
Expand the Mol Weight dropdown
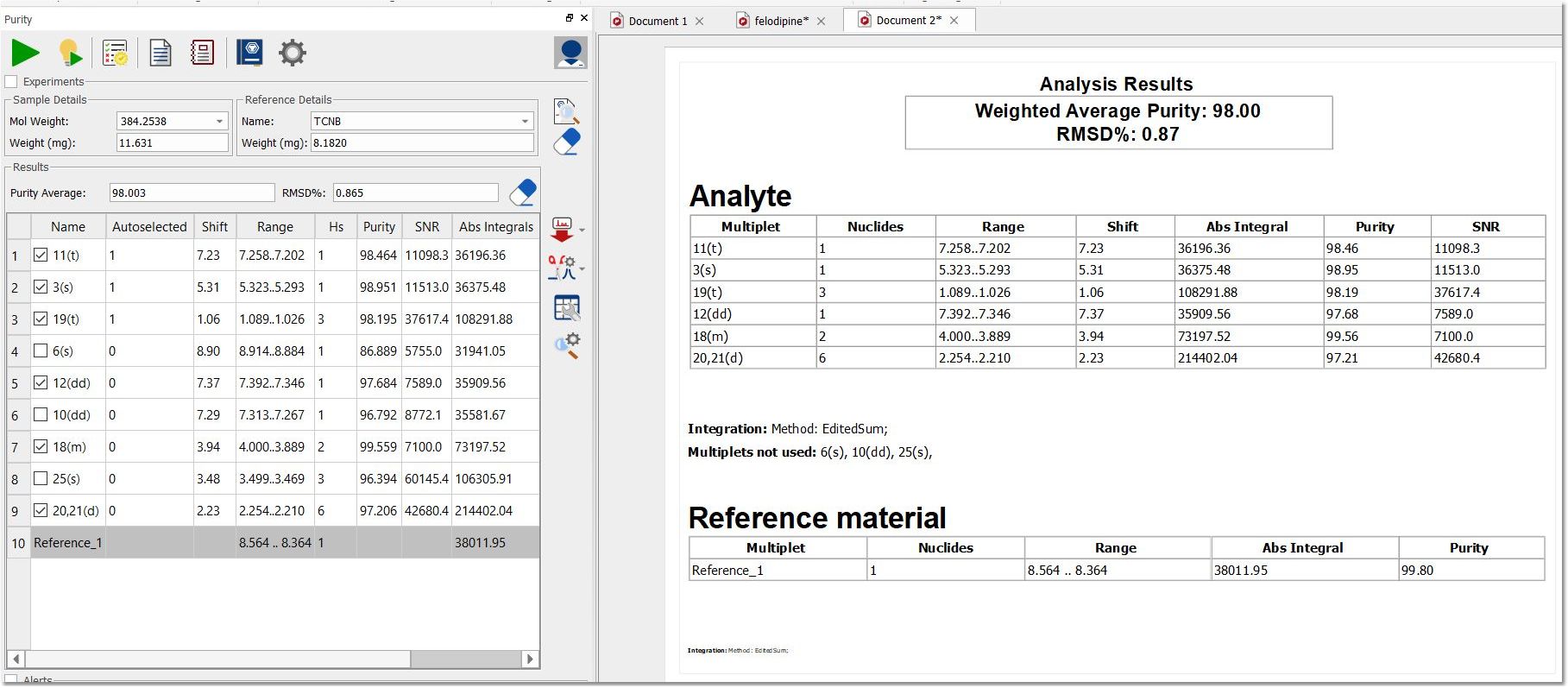tap(219, 122)
